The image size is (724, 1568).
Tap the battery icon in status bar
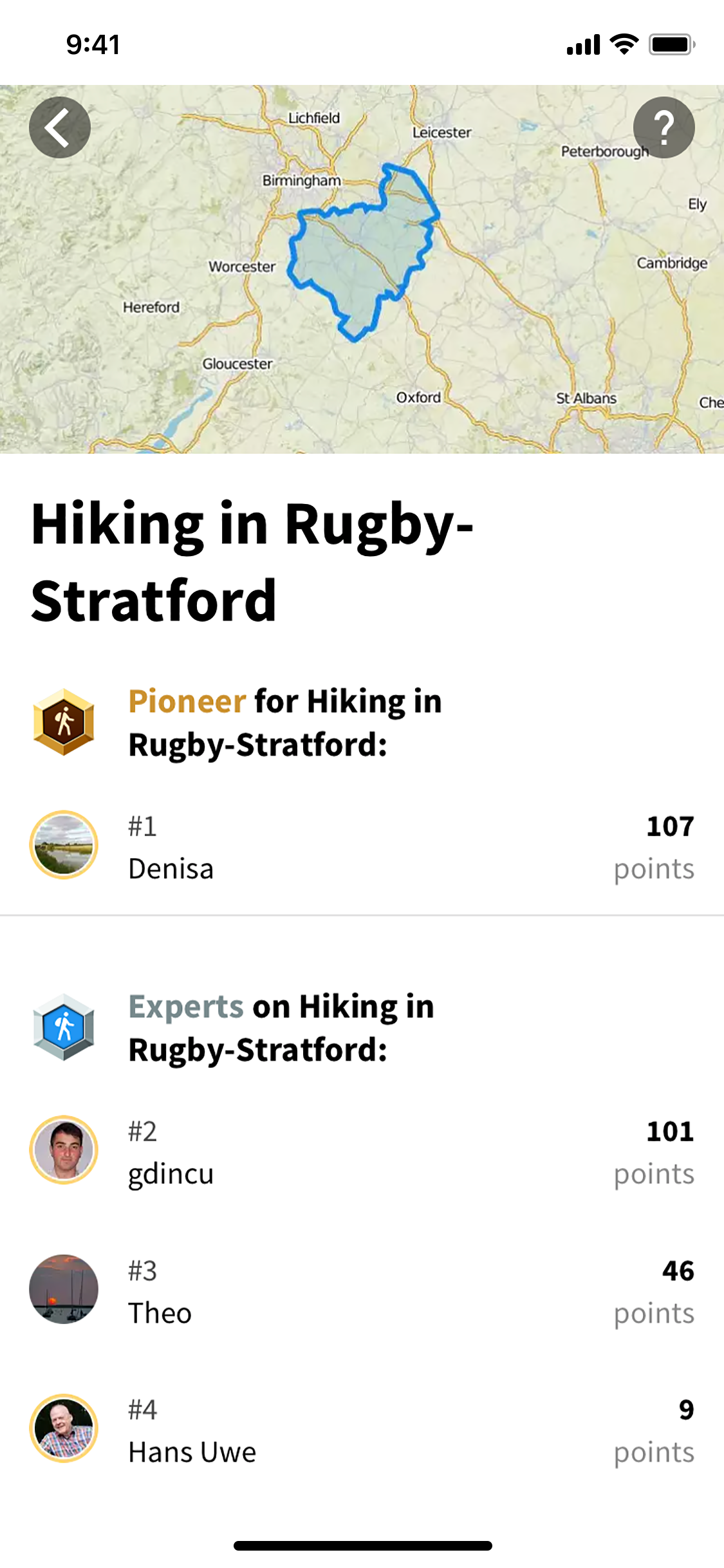pos(671,44)
